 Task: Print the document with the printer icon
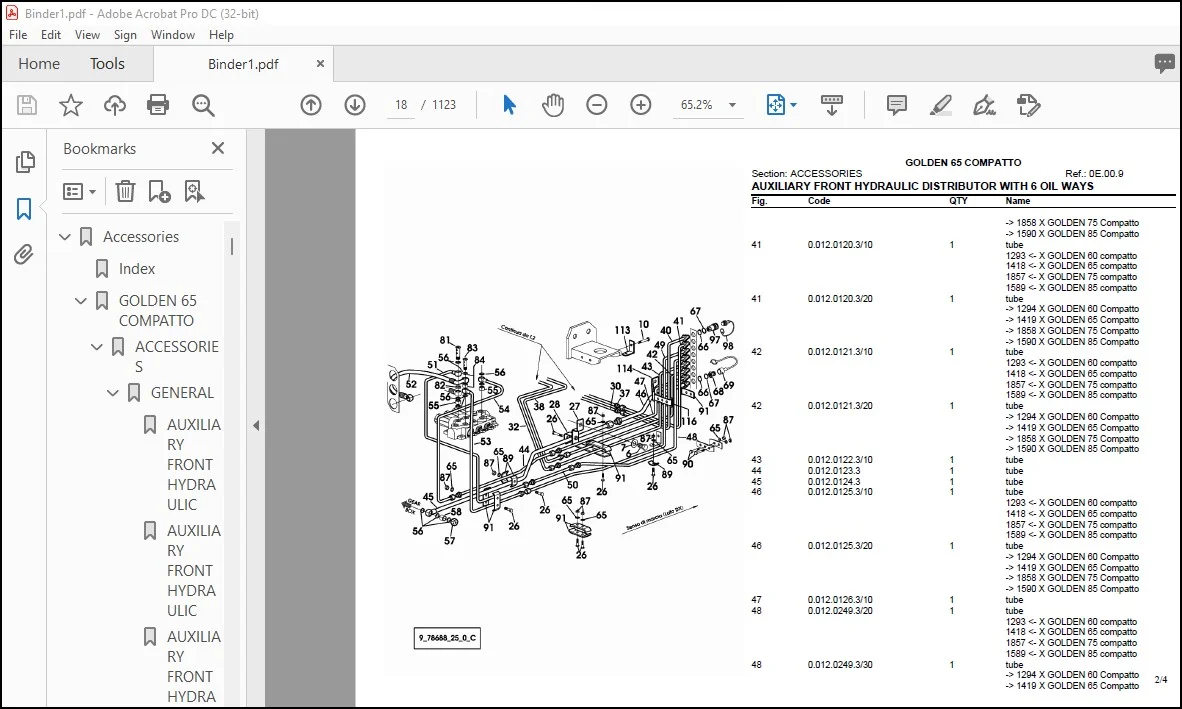[158, 105]
